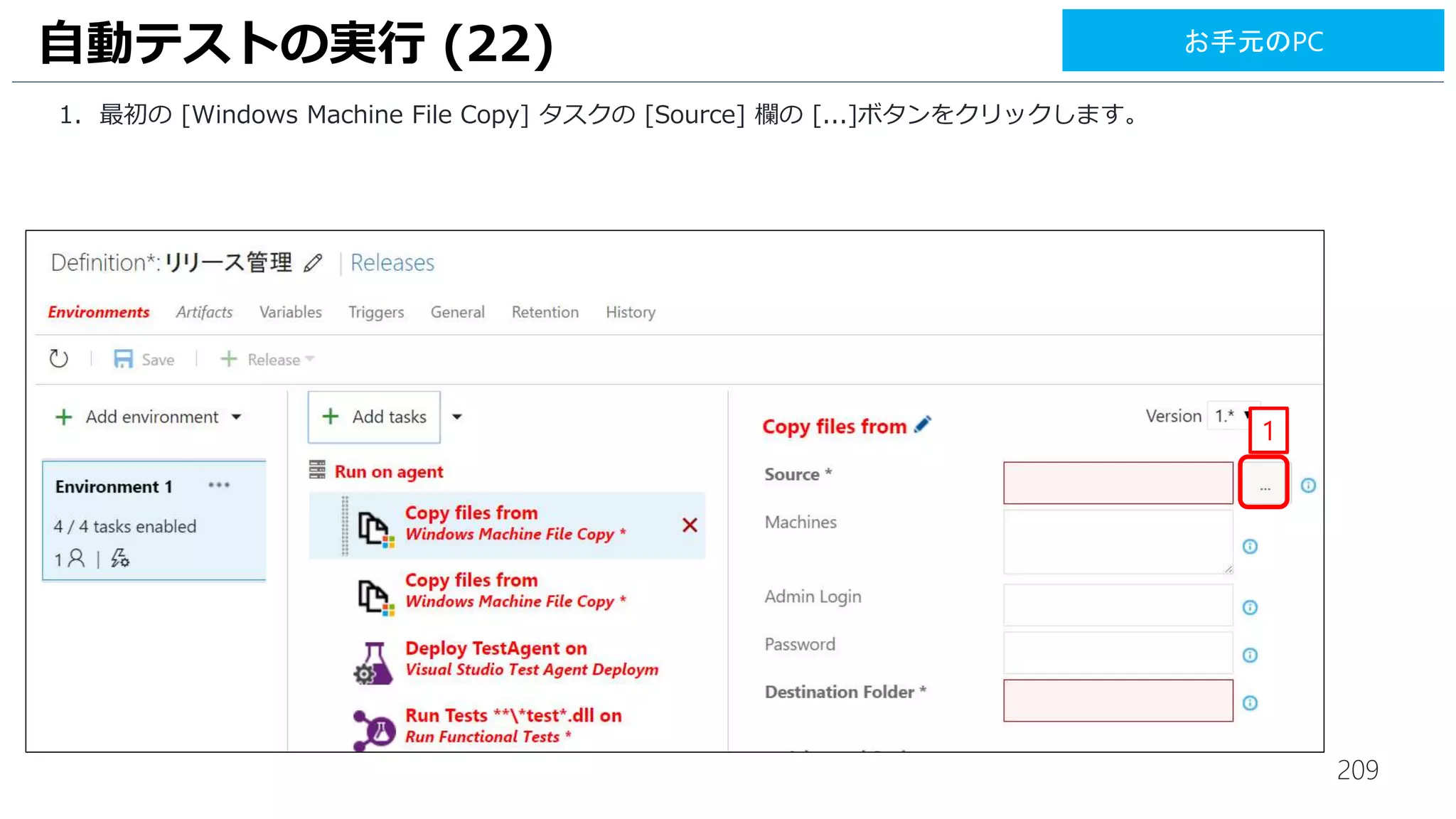Click the green plus beside Add environment

[64, 417]
